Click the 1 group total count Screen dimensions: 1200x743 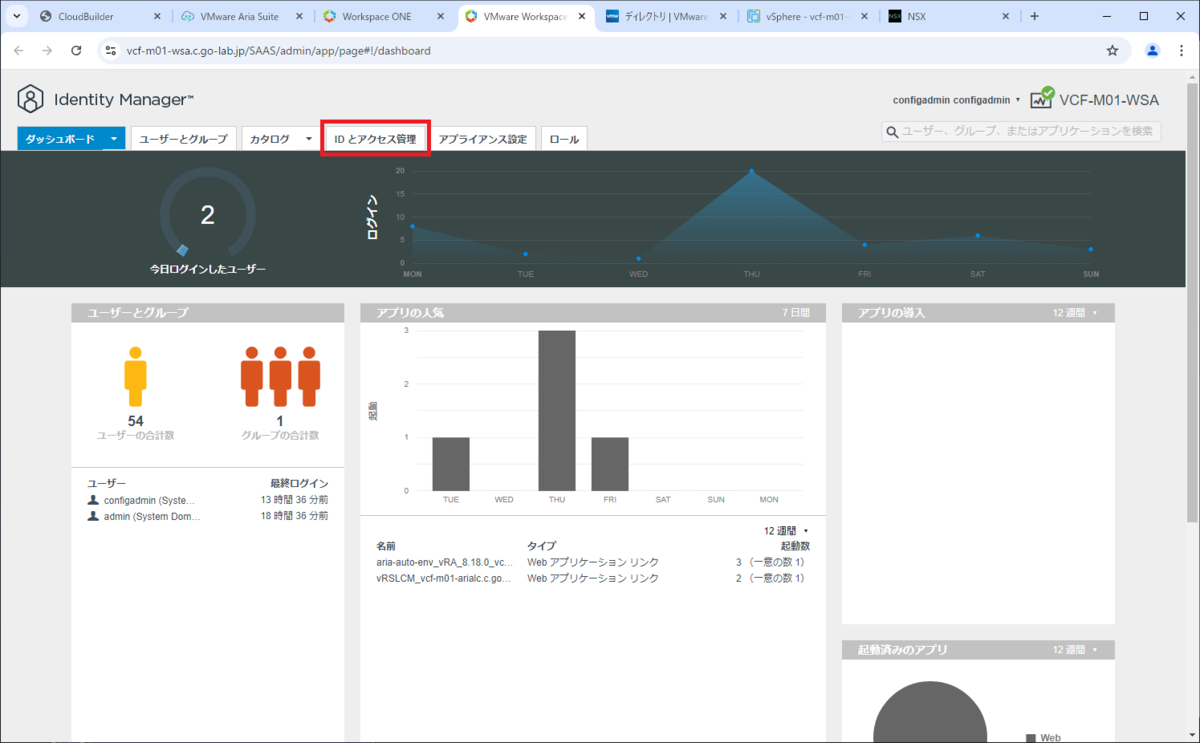point(279,421)
